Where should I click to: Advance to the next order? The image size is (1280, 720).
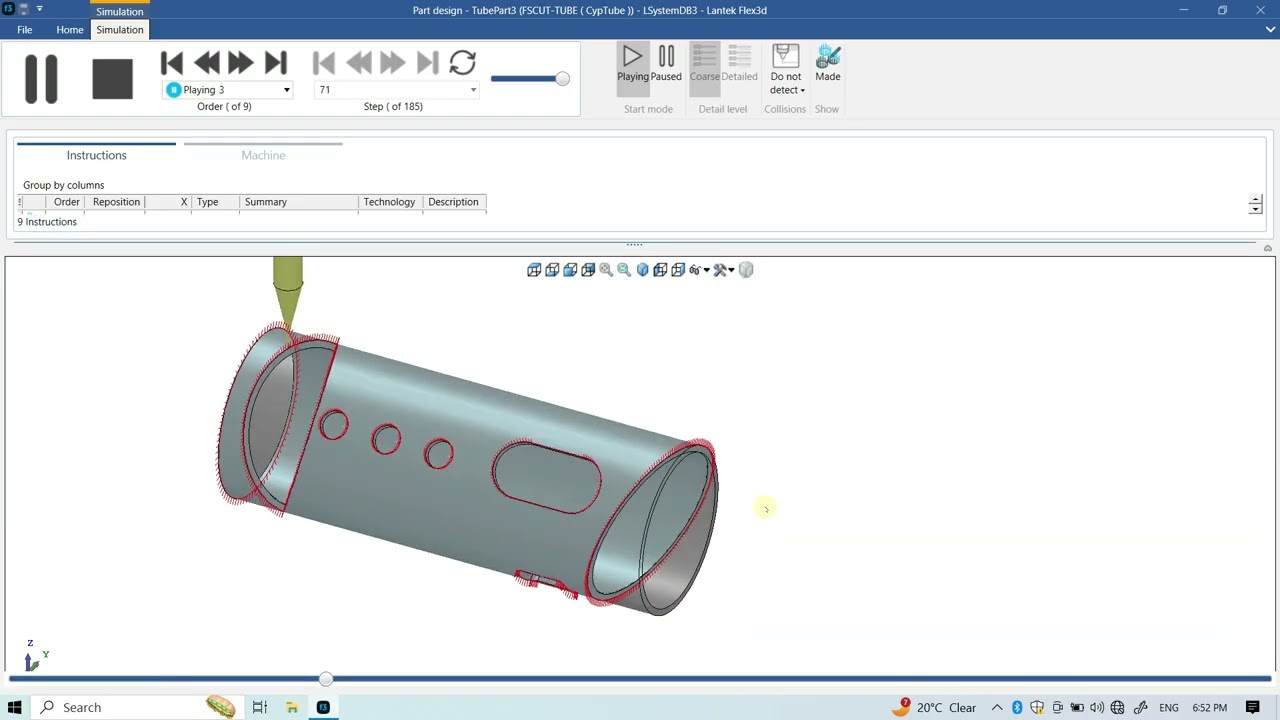[241, 63]
